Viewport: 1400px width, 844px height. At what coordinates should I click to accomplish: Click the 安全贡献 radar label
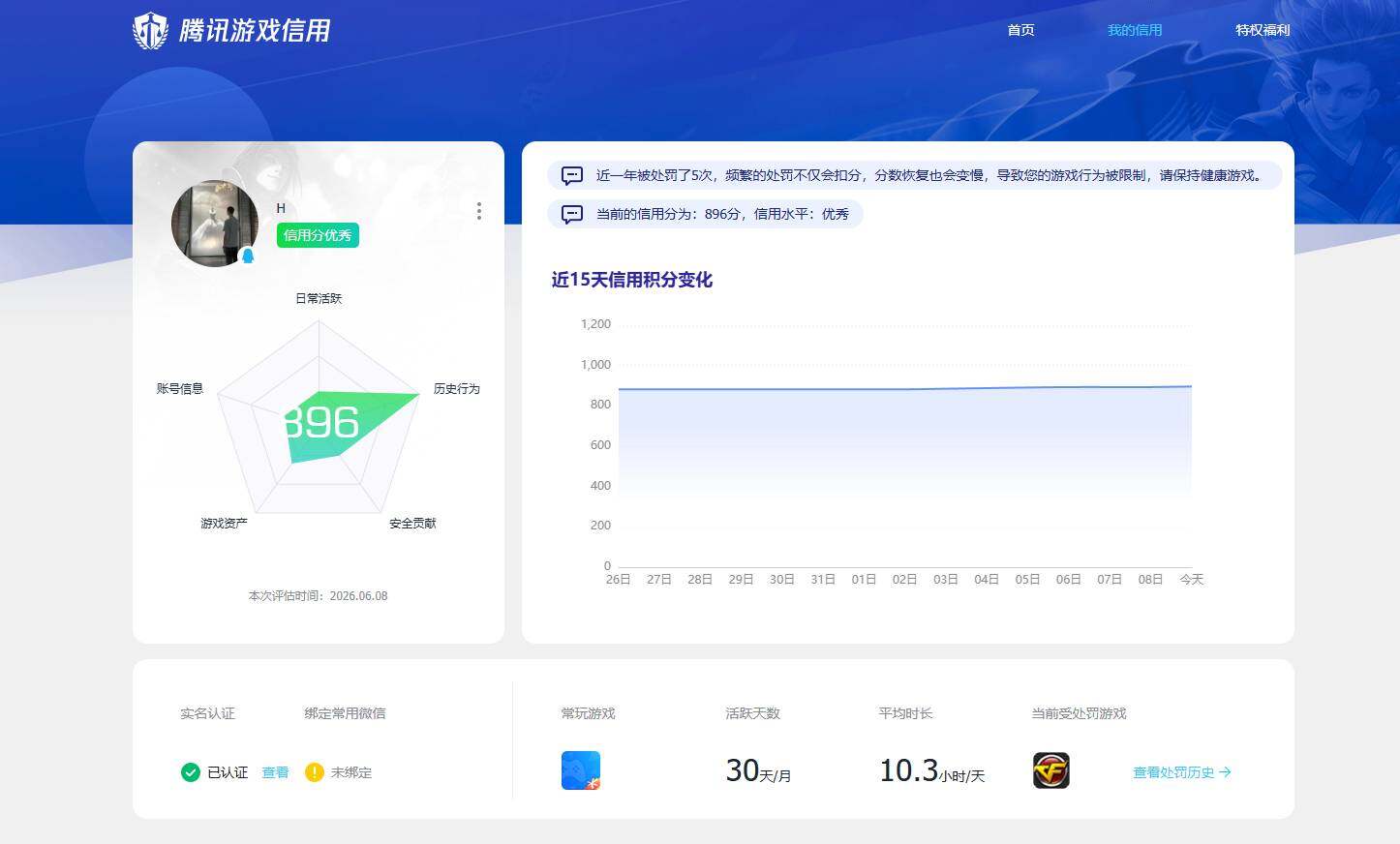pyautogui.click(x=413, y=523)
